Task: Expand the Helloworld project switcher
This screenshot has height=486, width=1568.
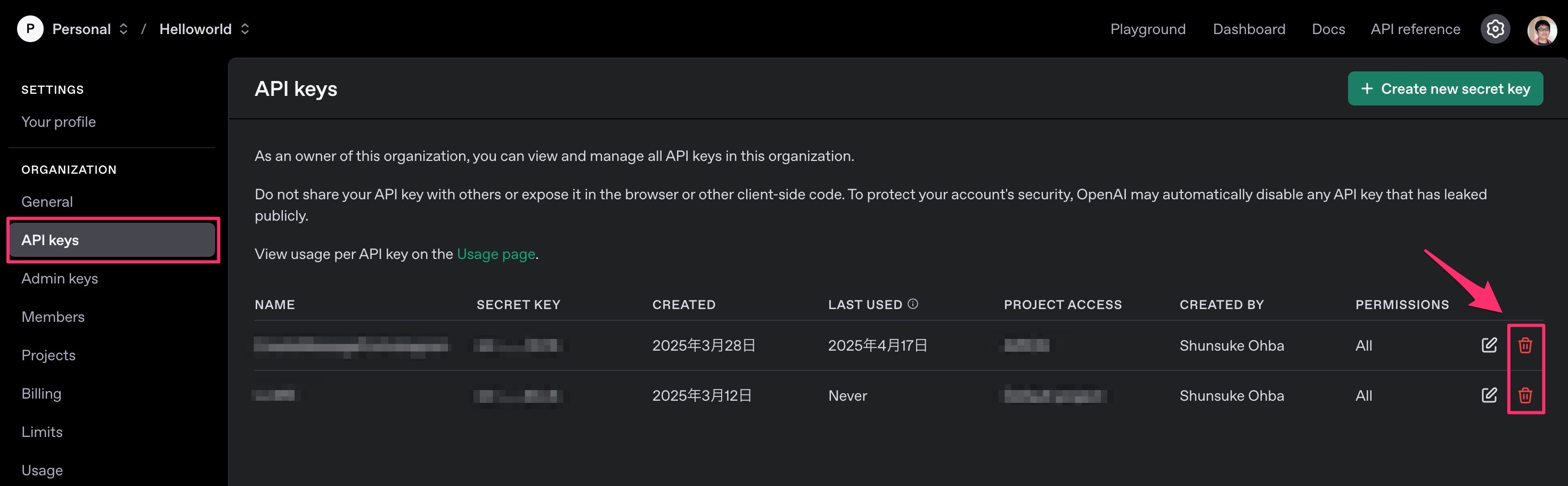Action: coord(244,29)
